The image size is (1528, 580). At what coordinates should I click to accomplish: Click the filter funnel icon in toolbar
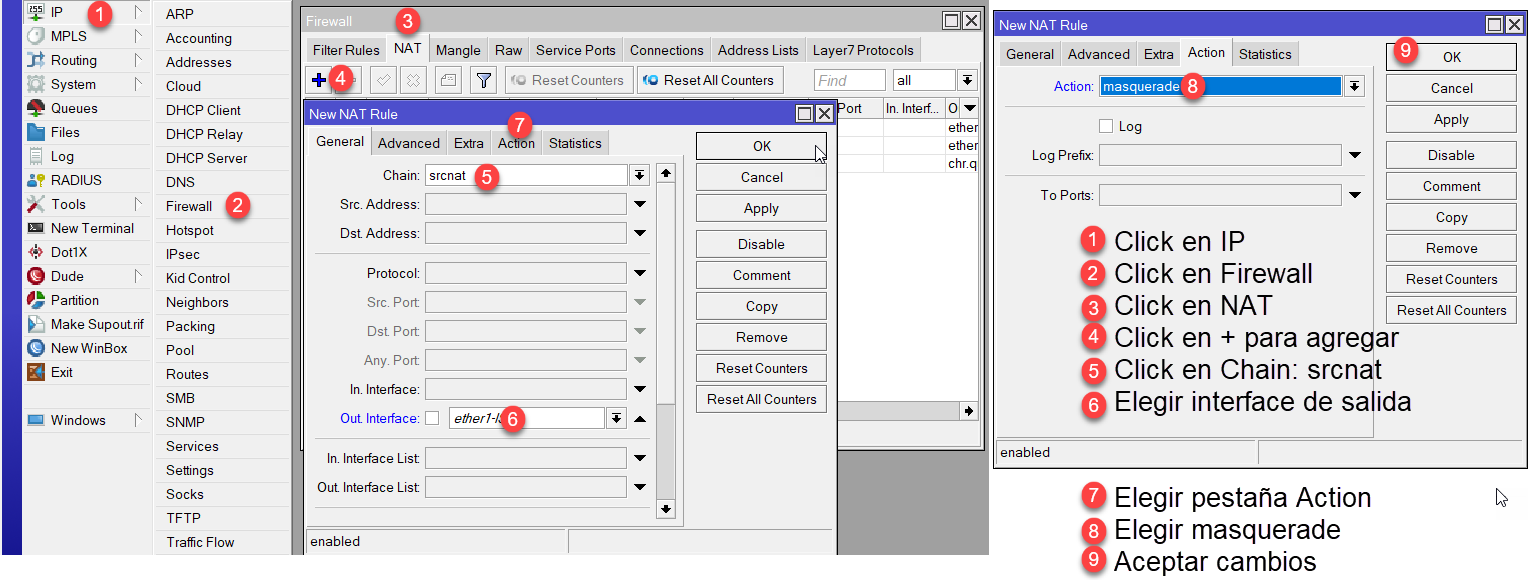click(483, 80)
